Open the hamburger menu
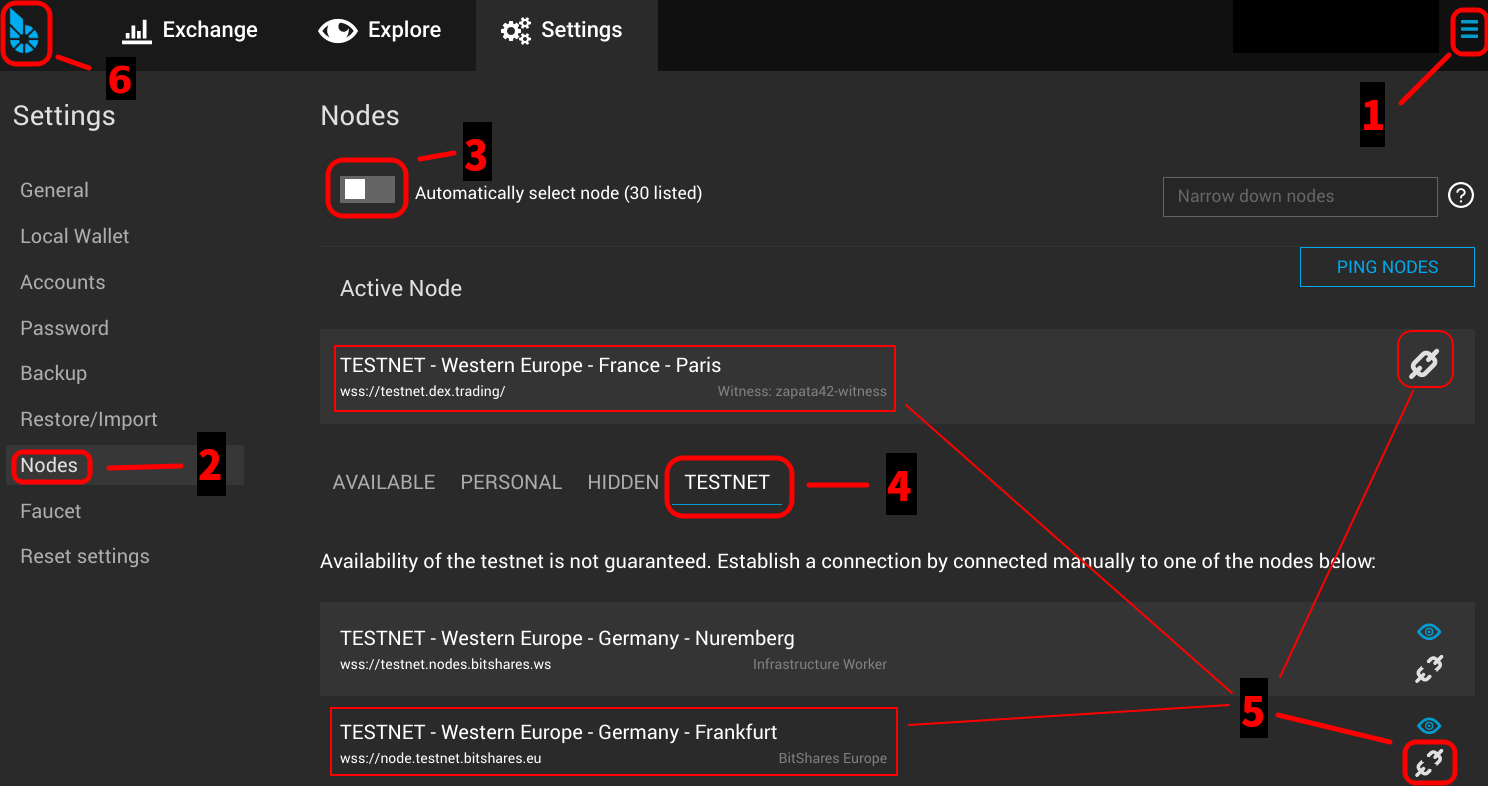This screenshot has width=1488, height=786. click(x=1468, y=30)
